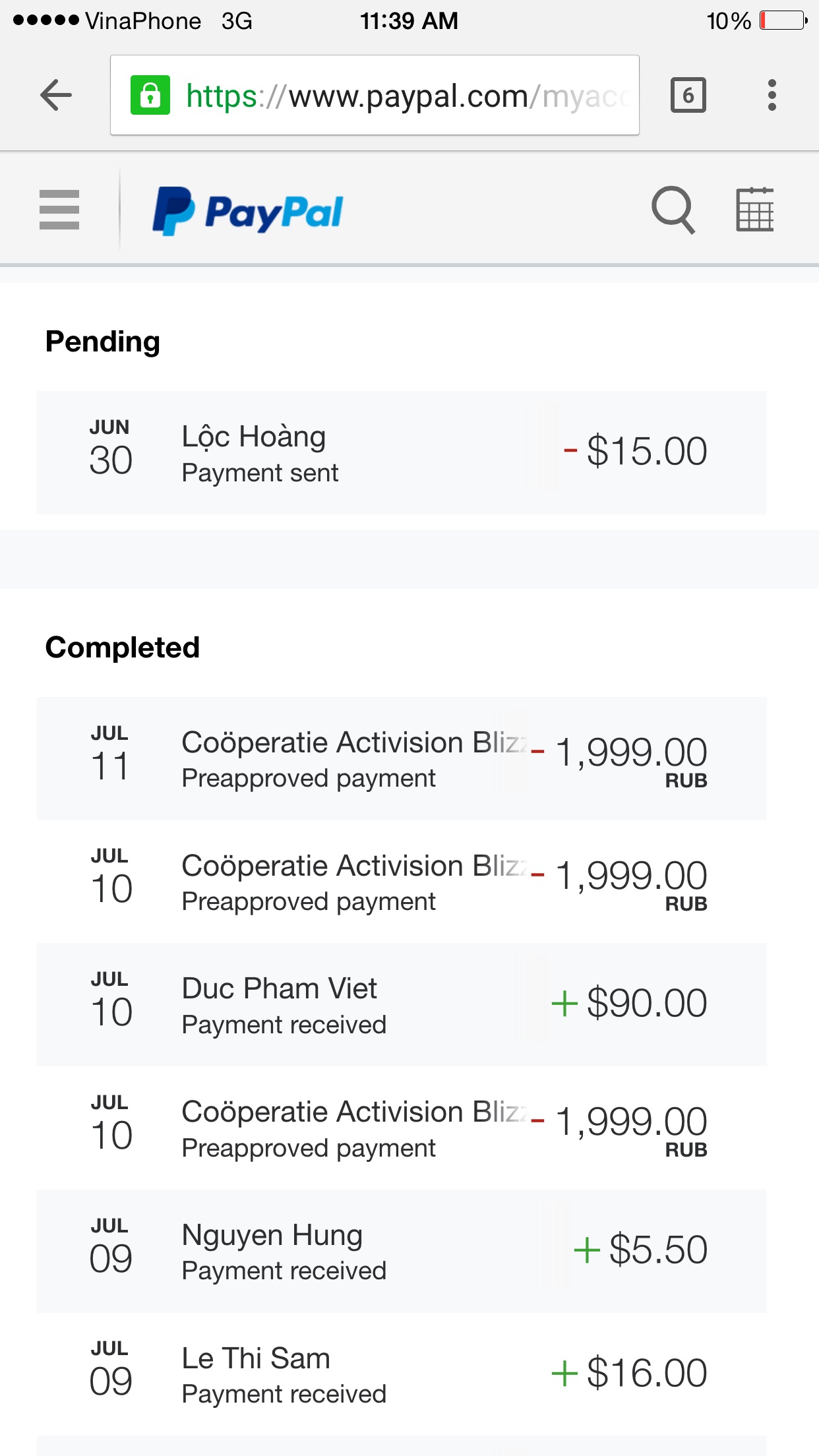Image resolution: width=819 pixels, height=1456 pixels.
Task: Open the browser tabs counter showing 6
Action: [x=688, y=96]
